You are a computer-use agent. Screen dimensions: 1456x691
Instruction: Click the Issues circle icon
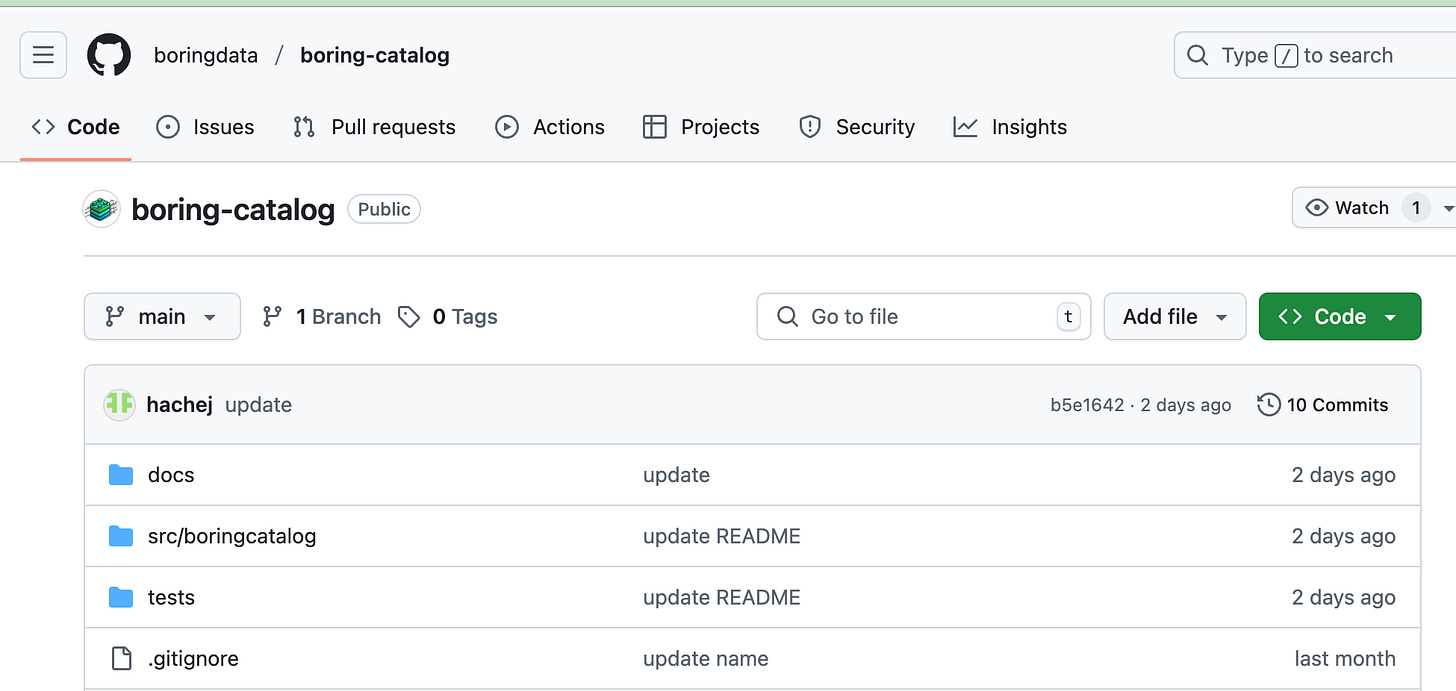coord(168,127)
